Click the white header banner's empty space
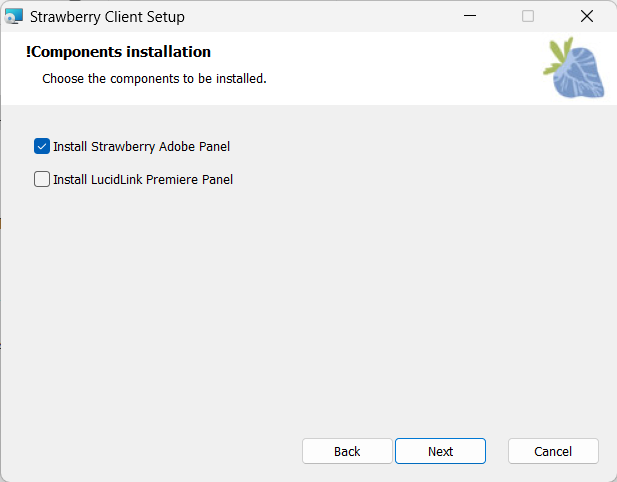The width and height of the screenshot is (617, 482). coord(400,68)
